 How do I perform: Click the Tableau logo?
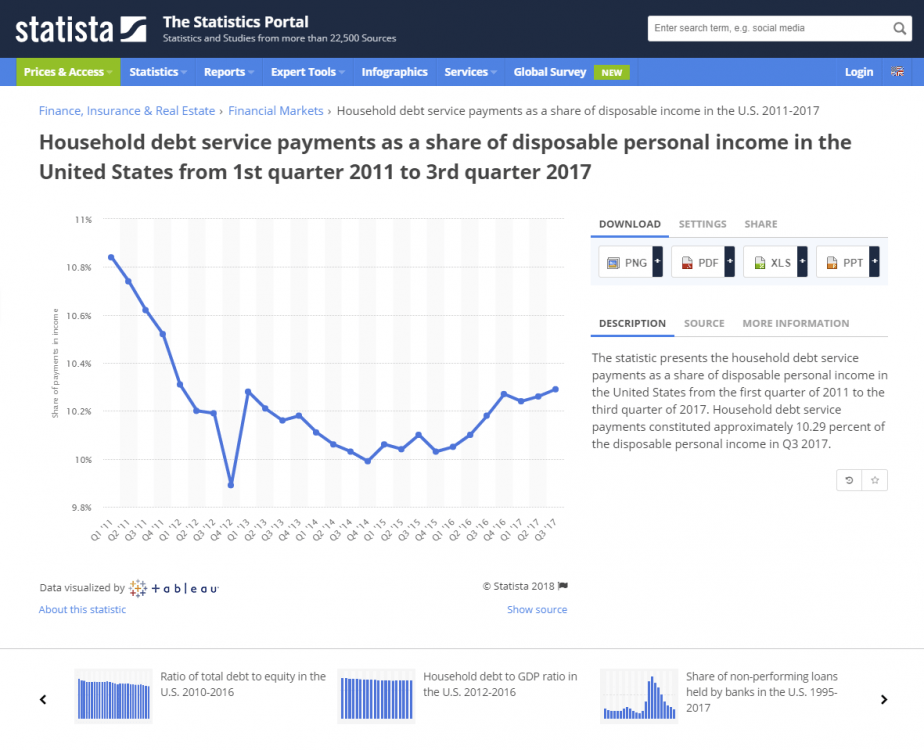(x=174, y=588)
